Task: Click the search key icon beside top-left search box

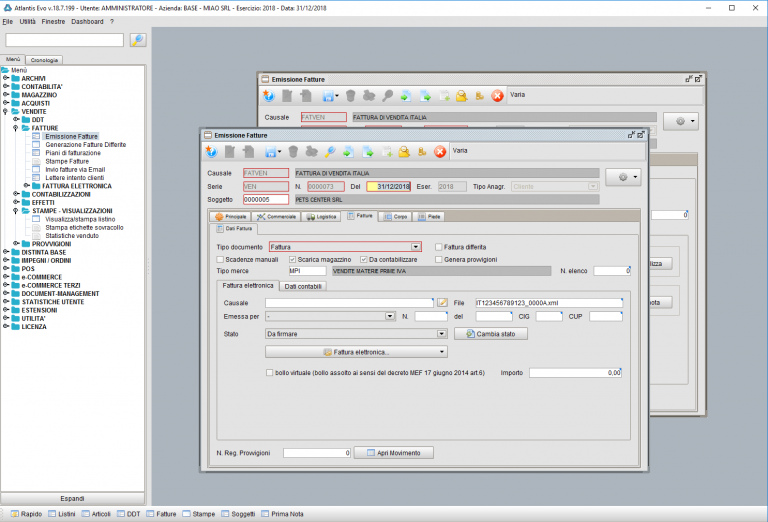Action: tap(138, 40)
